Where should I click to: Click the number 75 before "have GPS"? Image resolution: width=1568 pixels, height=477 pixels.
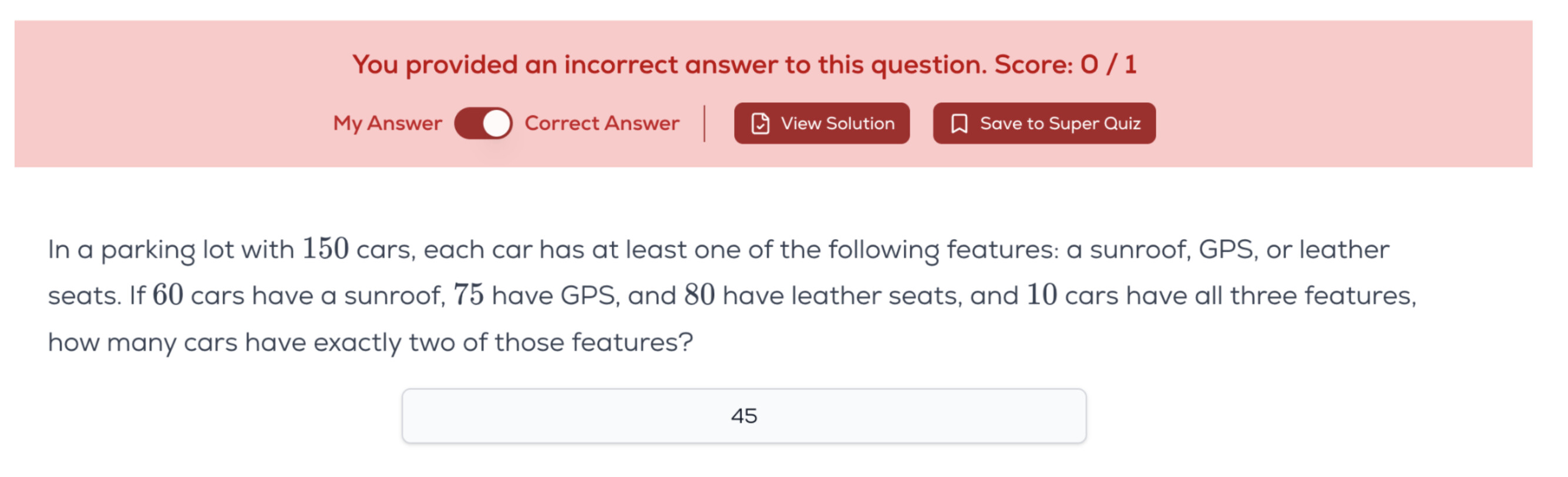(468, 295)
